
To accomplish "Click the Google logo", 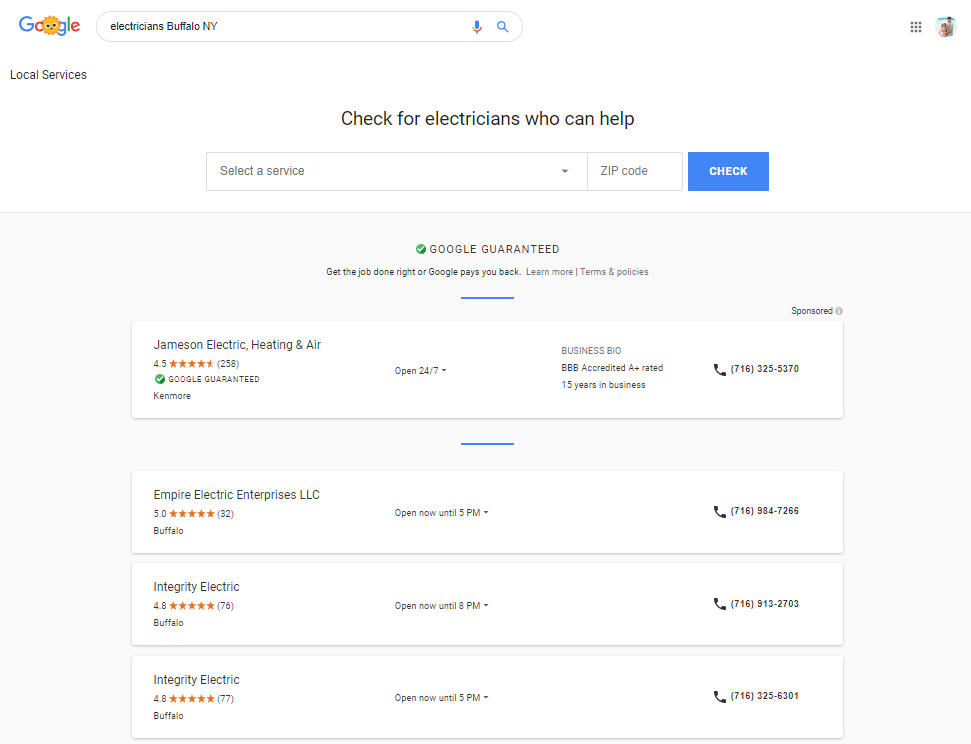I will coord(49,26).
